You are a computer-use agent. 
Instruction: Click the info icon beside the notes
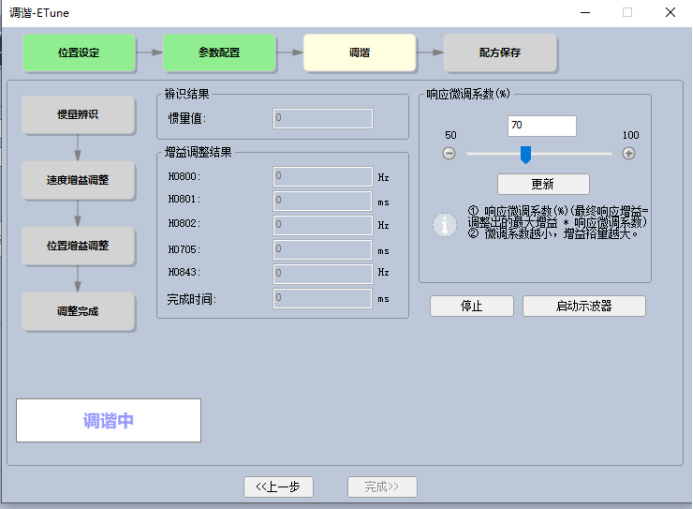(x=444, y=225)
